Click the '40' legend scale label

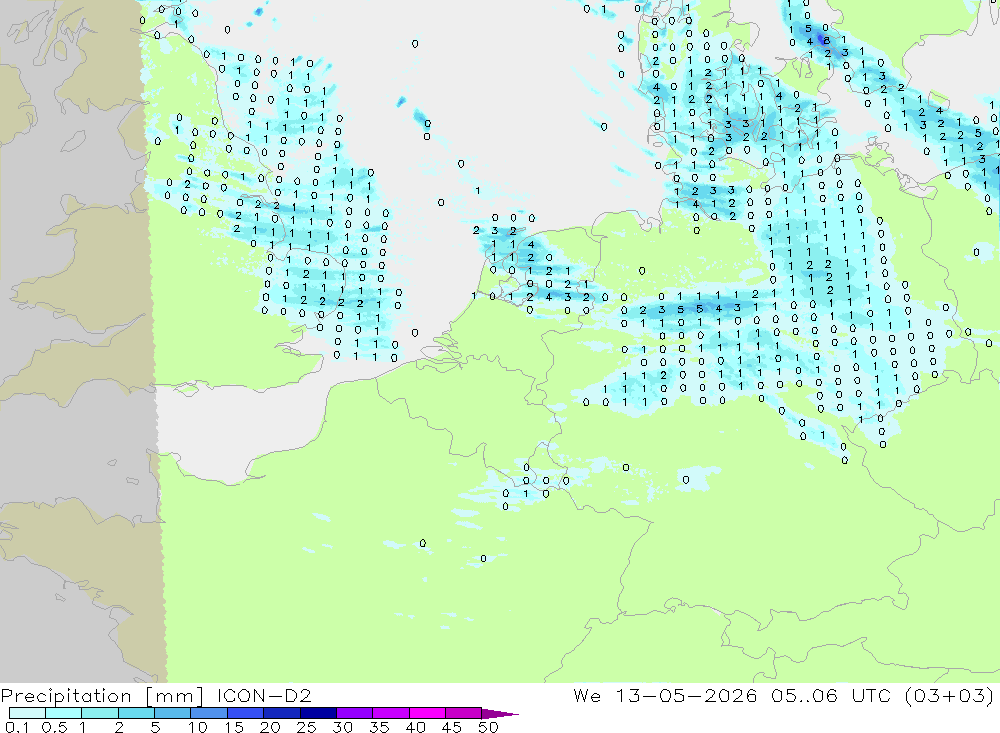tap(416, 727)
